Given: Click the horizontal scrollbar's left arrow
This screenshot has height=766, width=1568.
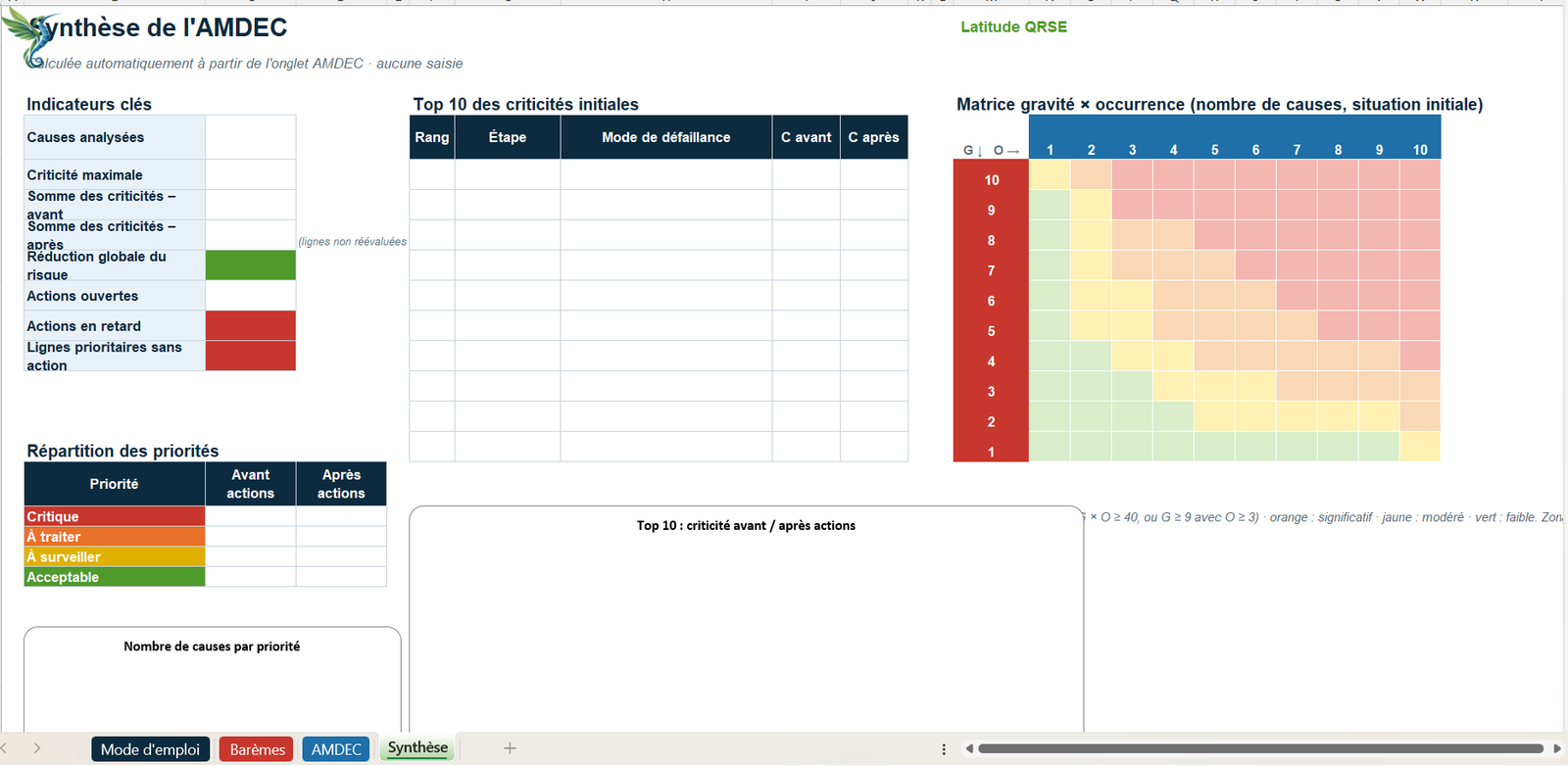Looking at the screenshot, I should [x=968, y=749].
